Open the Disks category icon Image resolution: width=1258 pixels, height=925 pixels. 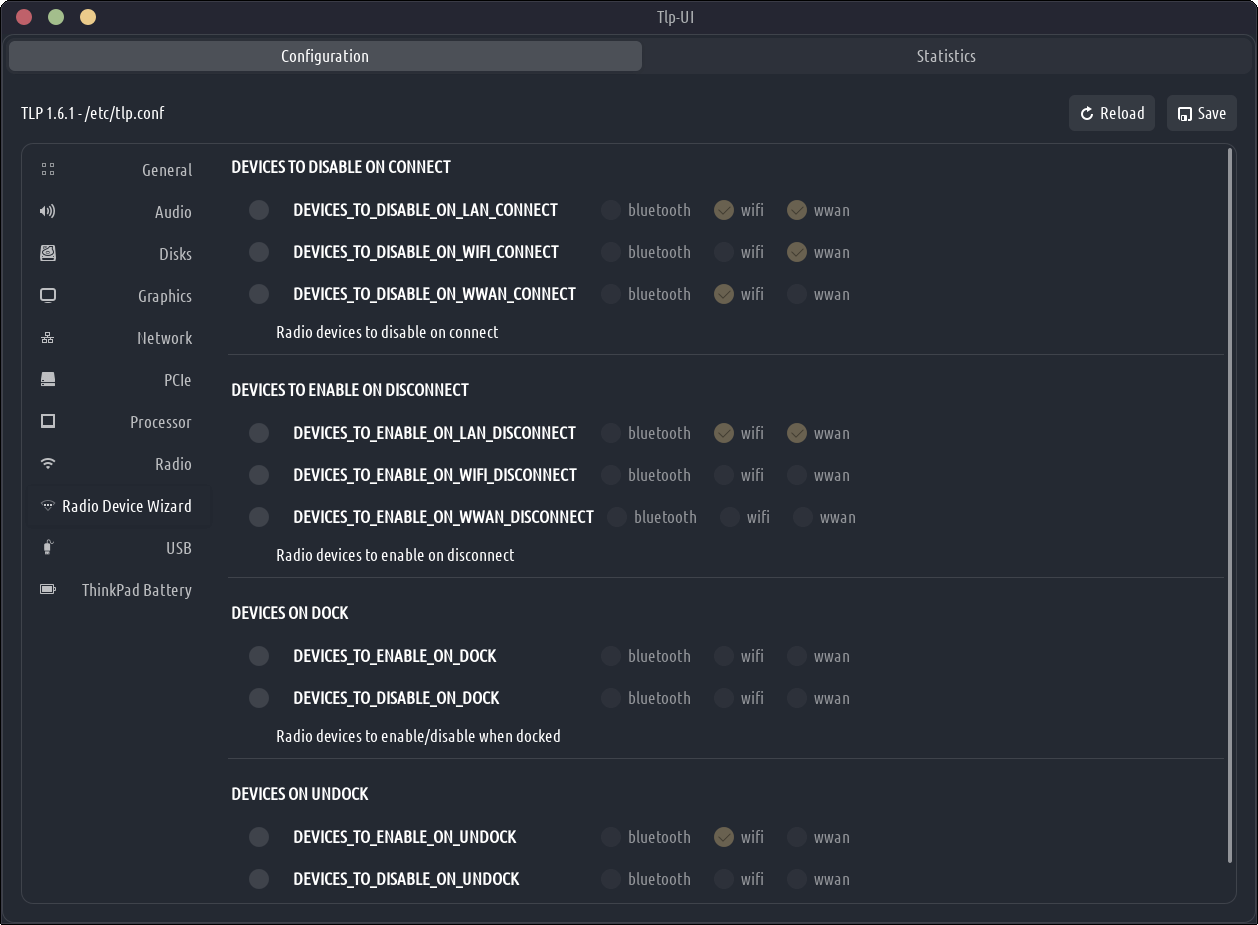pyautogui.click(x=48, y=254)
